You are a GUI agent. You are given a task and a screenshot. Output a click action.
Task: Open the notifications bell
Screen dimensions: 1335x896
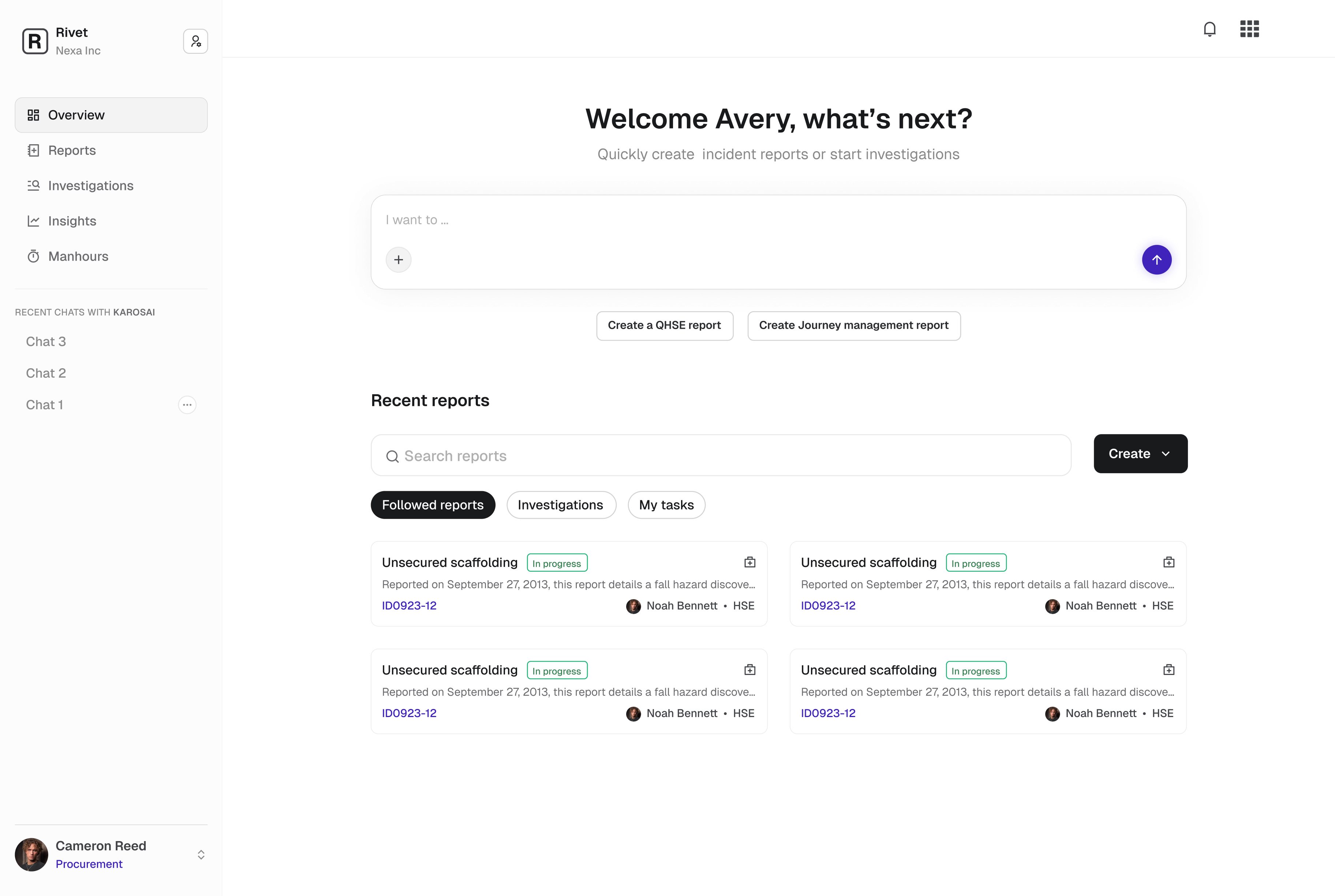[x=1209, y=29]
